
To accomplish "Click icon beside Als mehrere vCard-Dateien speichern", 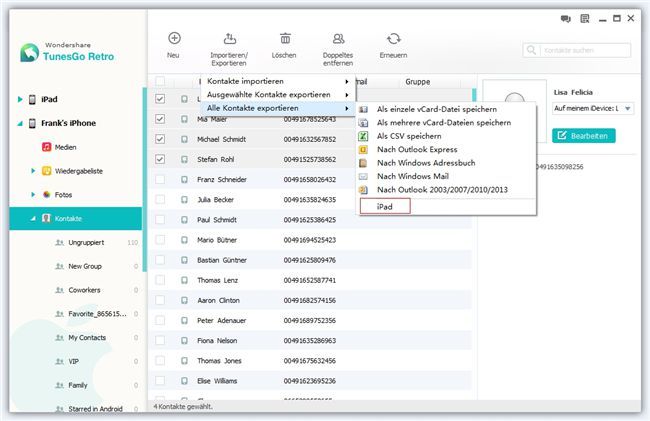I will click(363, 123).
